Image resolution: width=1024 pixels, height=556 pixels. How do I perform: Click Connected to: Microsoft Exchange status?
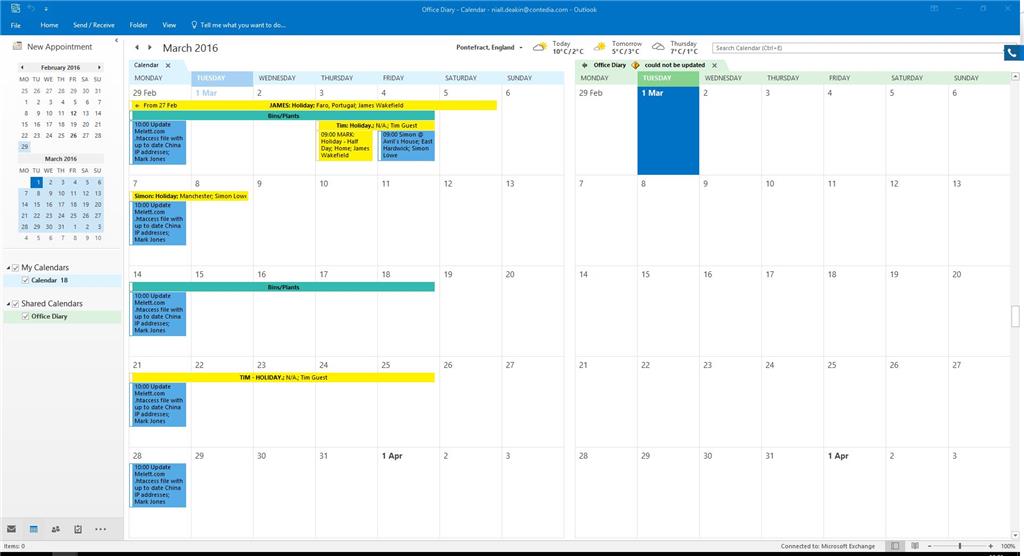(x=827, y=546)
